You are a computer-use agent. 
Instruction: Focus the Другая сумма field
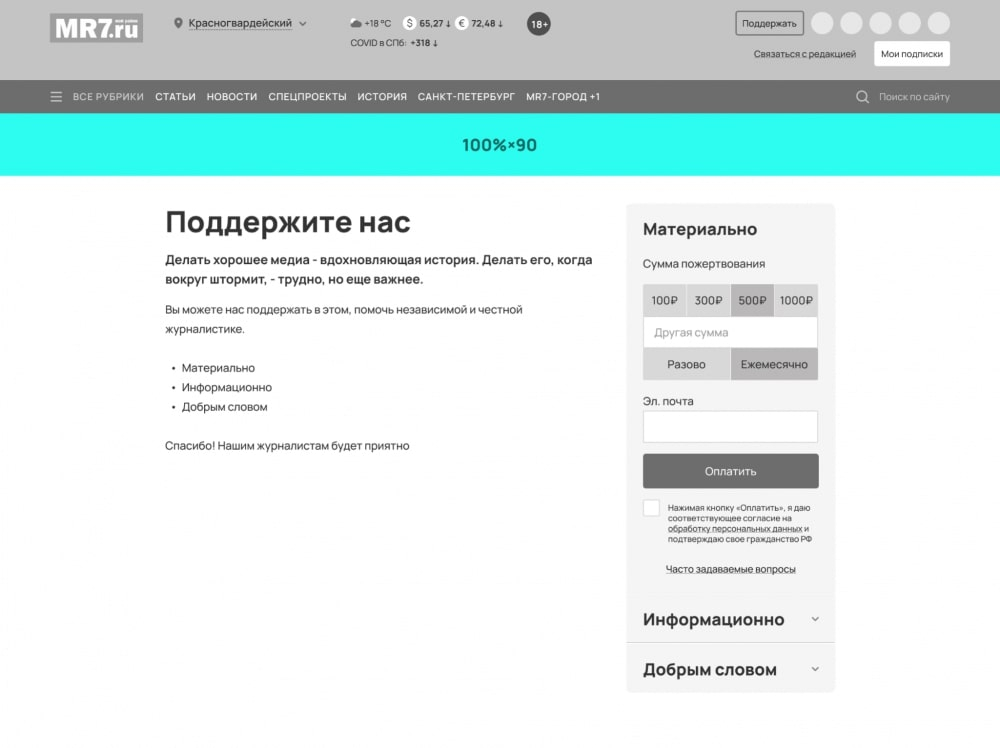coord(730,332)
